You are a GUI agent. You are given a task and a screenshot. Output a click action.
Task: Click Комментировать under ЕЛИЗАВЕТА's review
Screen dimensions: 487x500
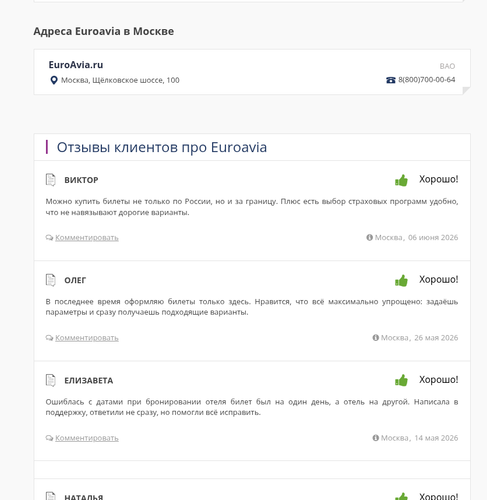(x=87, y=438)
